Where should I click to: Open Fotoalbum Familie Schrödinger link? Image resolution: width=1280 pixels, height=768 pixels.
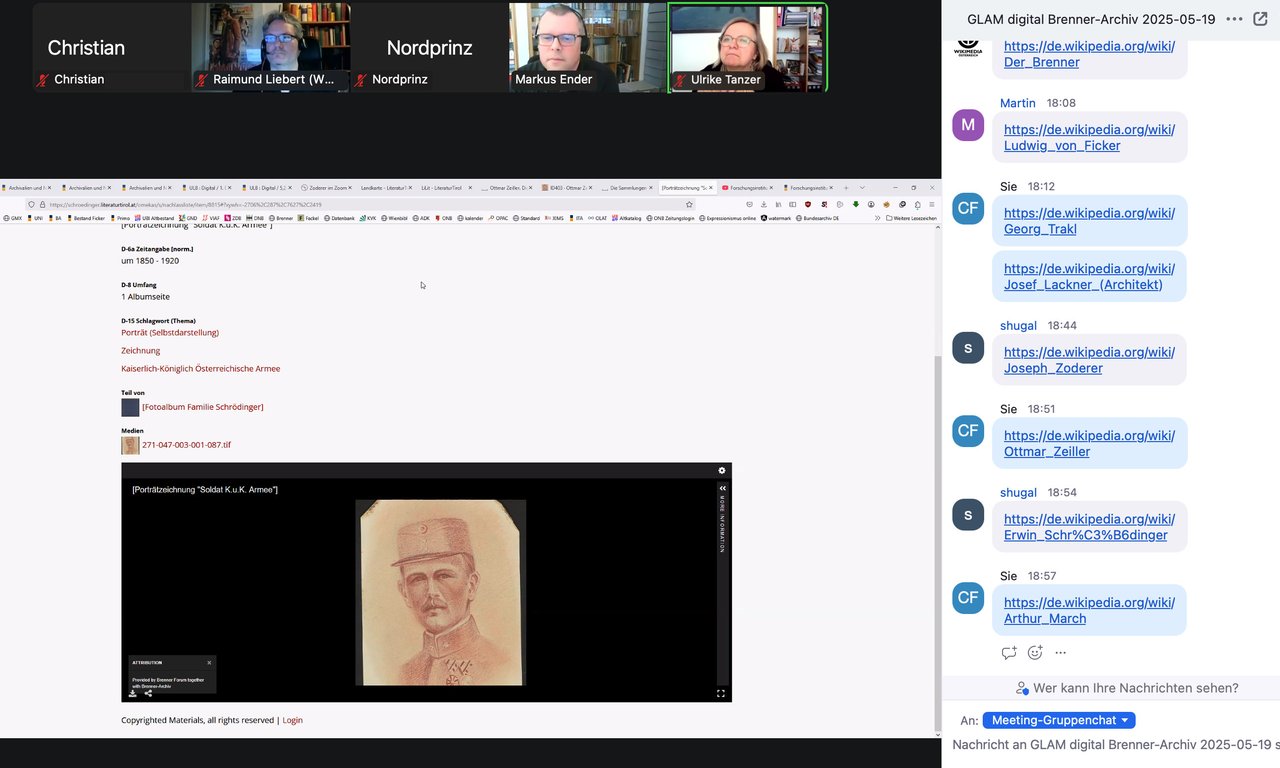203,407
